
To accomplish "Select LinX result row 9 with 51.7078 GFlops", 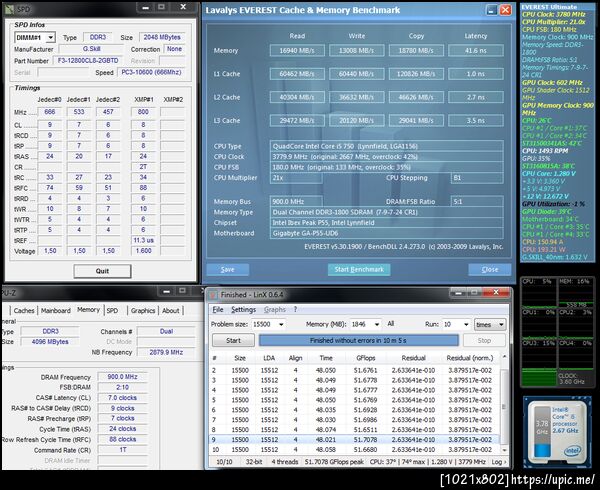I will click(355, 440).
